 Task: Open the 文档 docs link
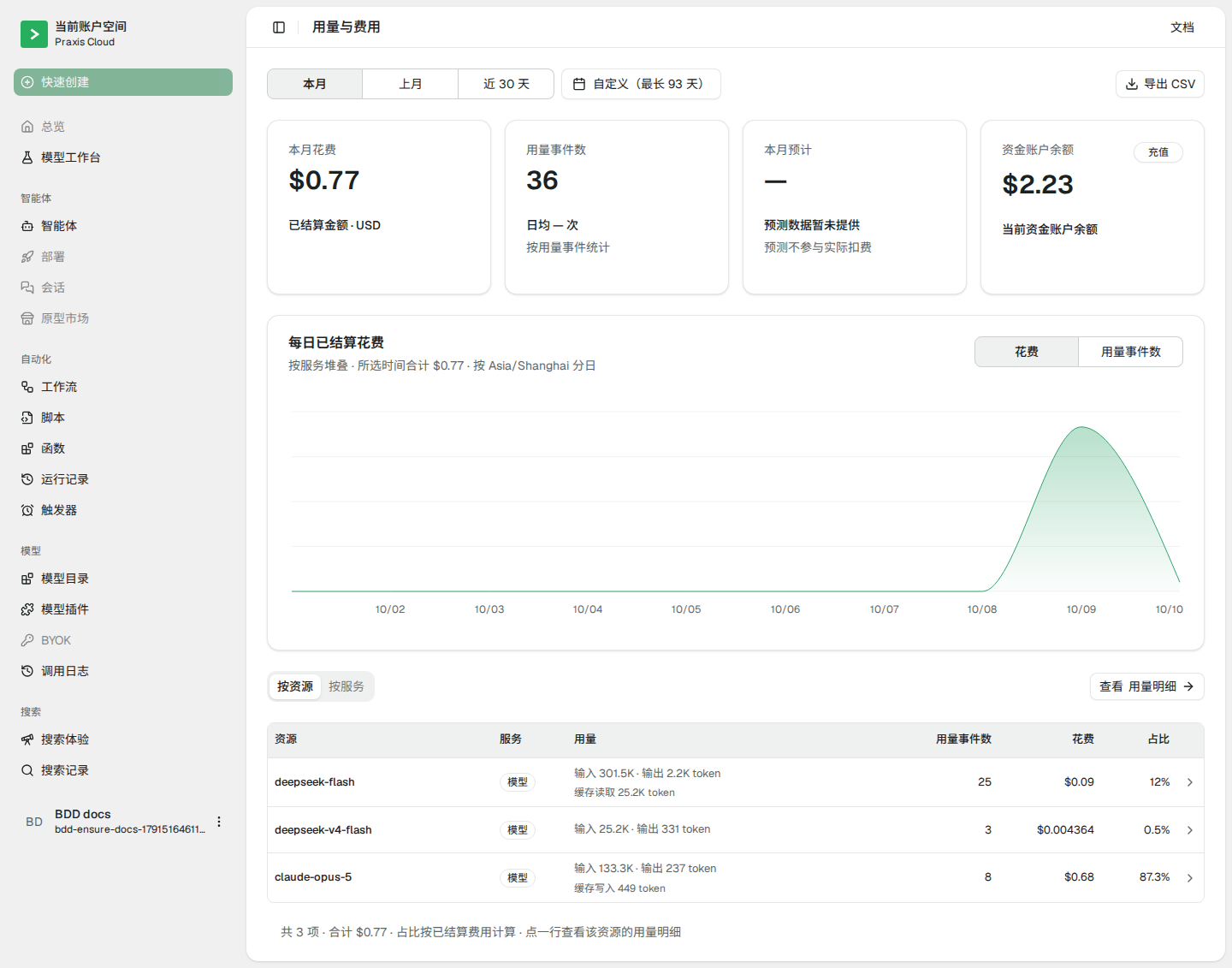pos(1182,27)
